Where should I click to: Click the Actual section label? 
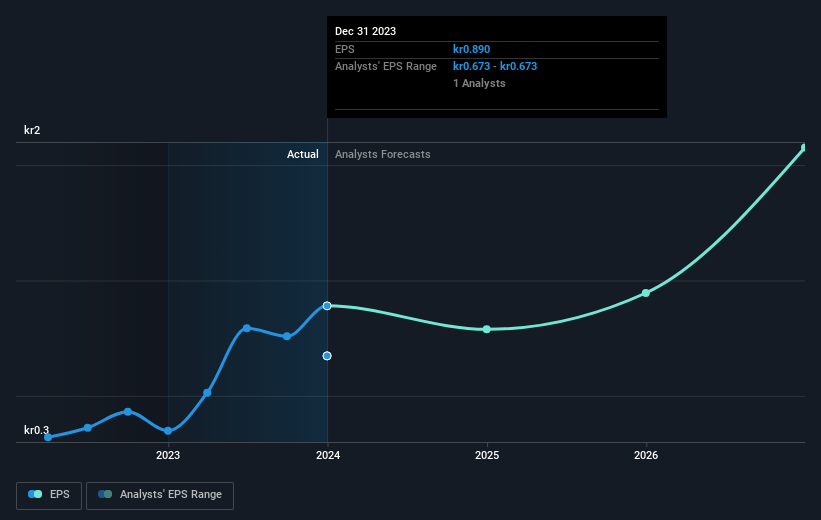(x=303, y=154)
